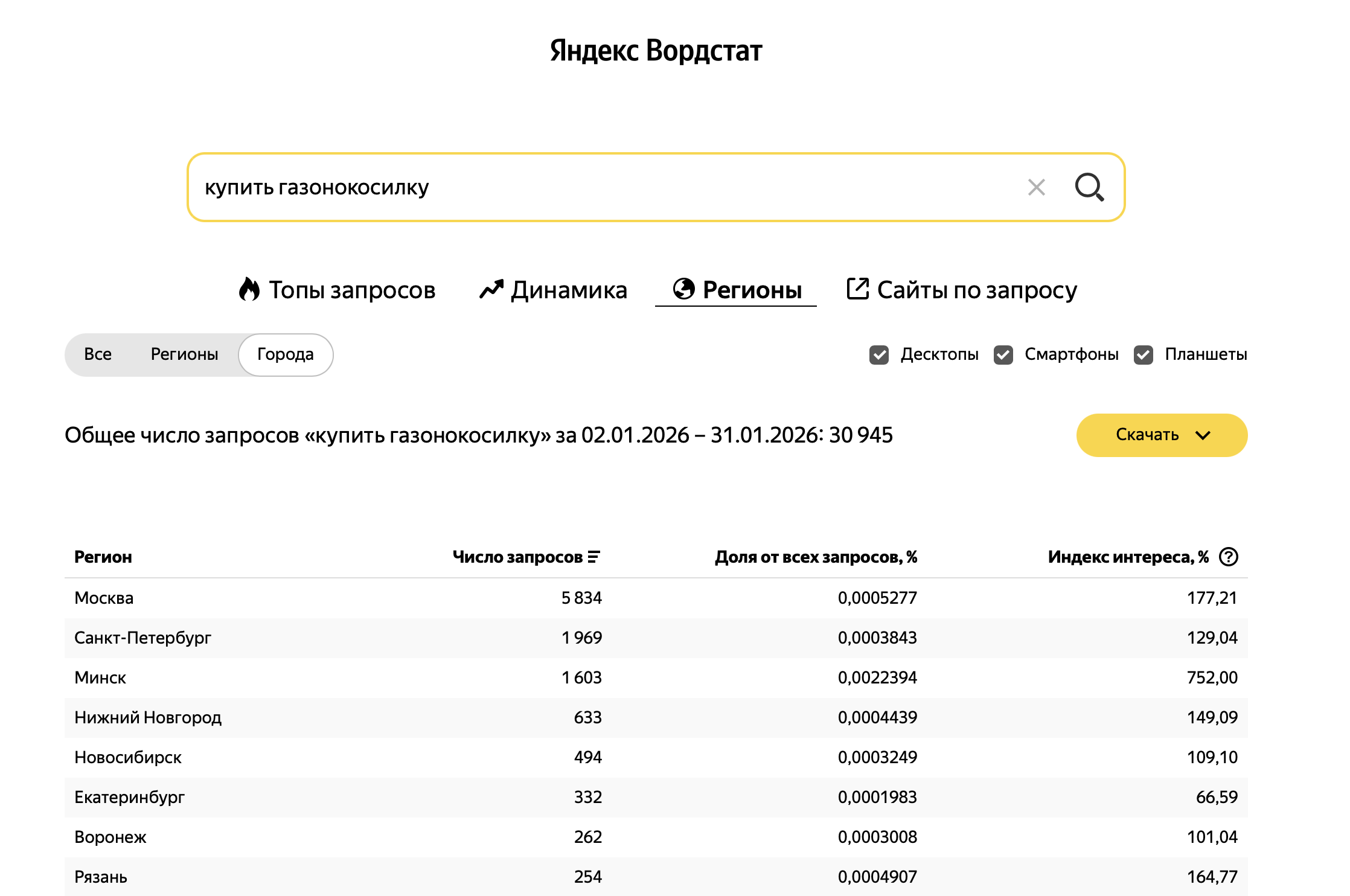Disable the Десктопы checkbox
Screen dimensions: 1350x896
point(880,355)
